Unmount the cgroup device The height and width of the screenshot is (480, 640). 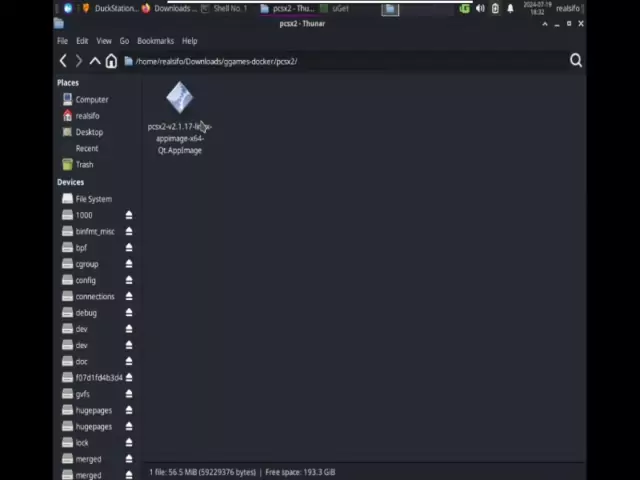pos(128,264)
